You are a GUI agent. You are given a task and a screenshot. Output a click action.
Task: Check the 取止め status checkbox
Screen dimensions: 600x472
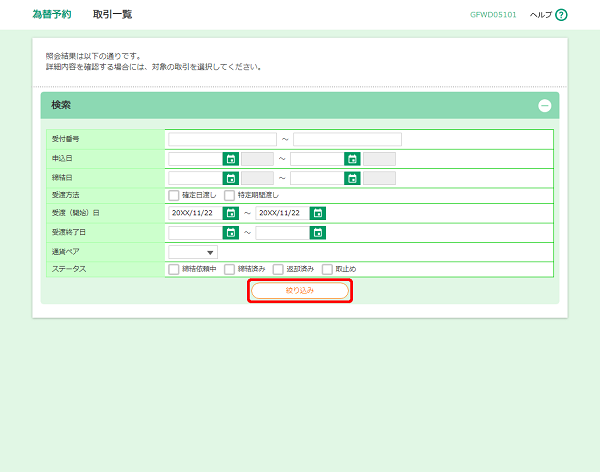pos(327,269)
